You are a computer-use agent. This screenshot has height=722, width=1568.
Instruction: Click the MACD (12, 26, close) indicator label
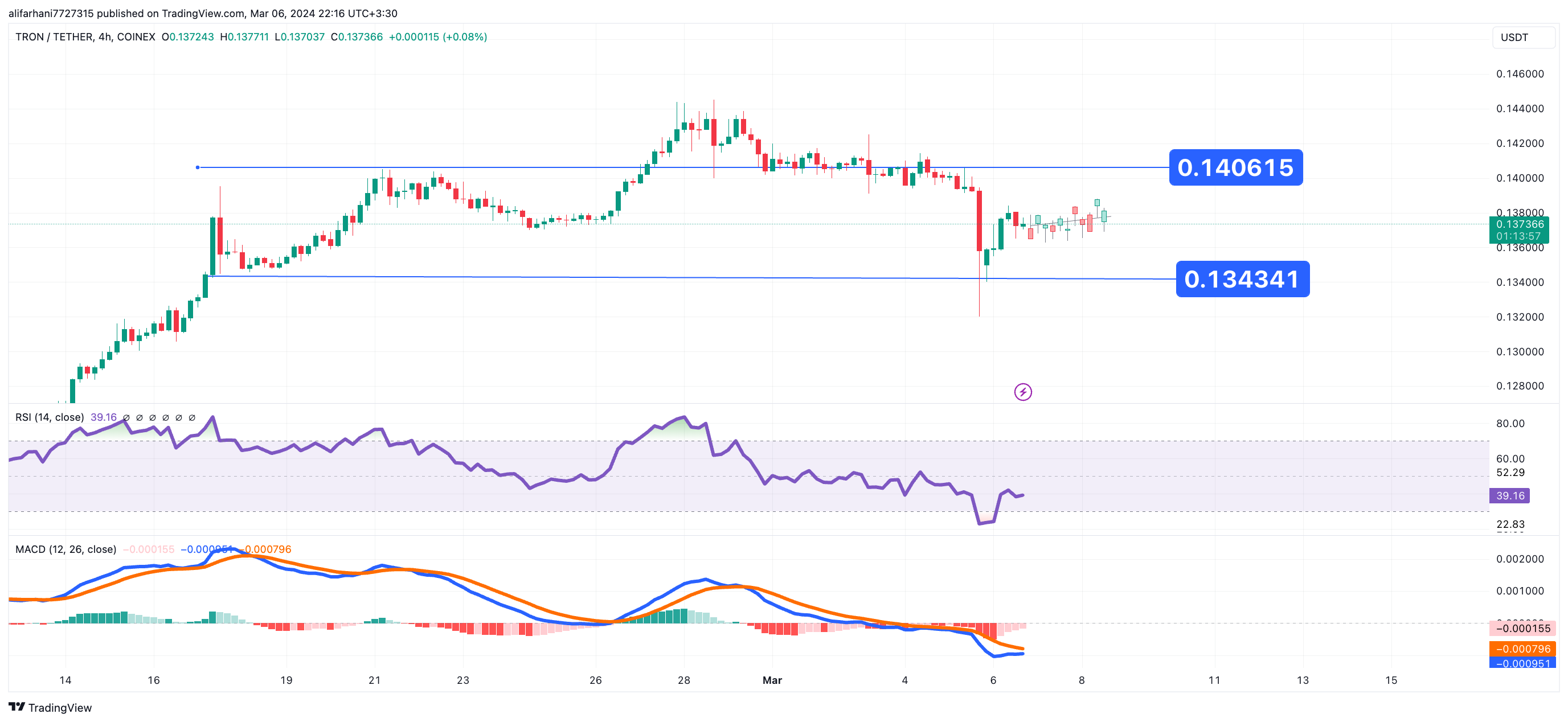pyautogui.click(x=65, y=549)
